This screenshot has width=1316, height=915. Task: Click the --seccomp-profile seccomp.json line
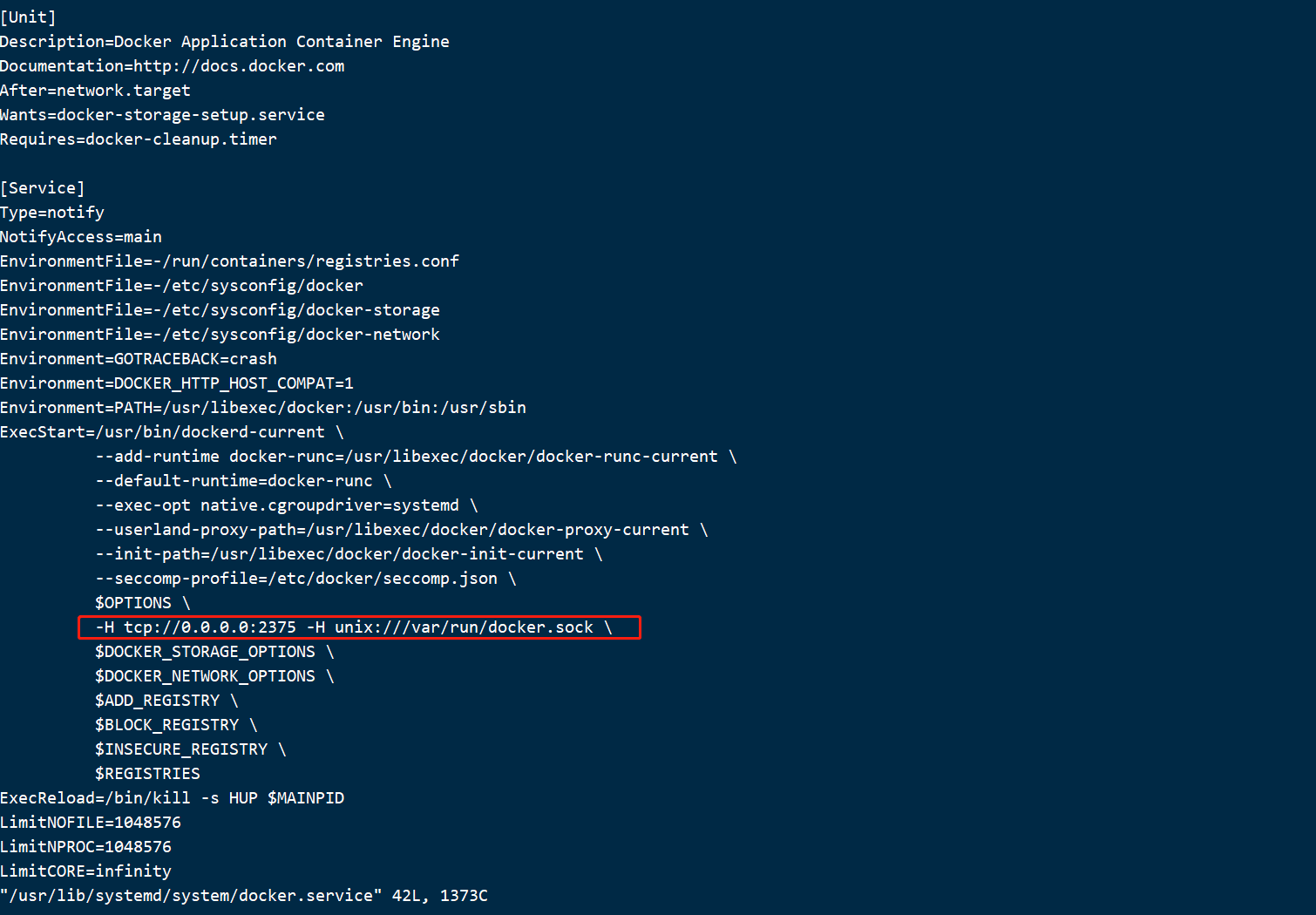click(306, 579)
